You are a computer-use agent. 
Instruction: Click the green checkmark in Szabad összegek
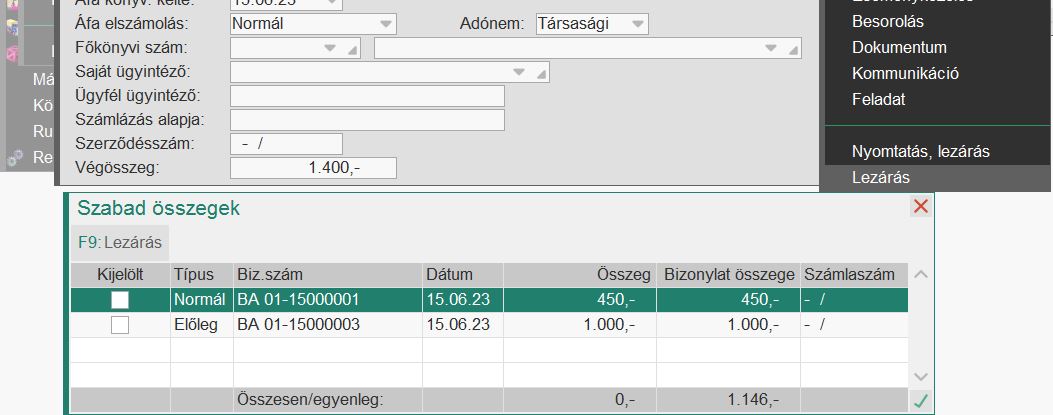920,401
